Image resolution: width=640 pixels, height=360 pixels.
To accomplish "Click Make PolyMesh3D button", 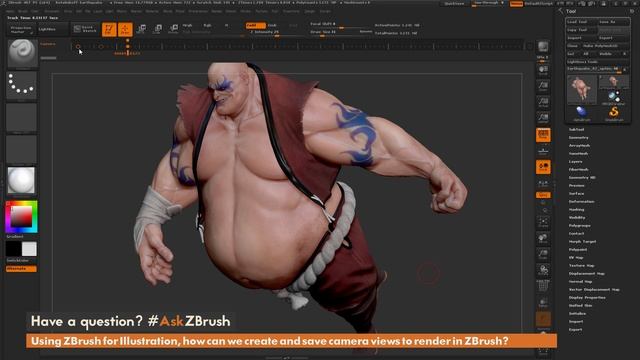I will click(x=605, y=46).
